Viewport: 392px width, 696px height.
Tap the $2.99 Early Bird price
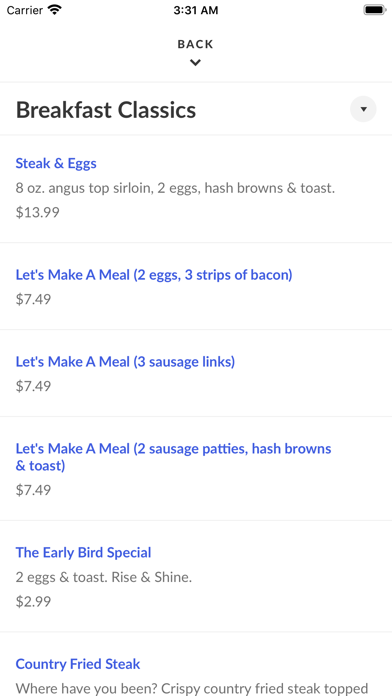tap(33, 601)
